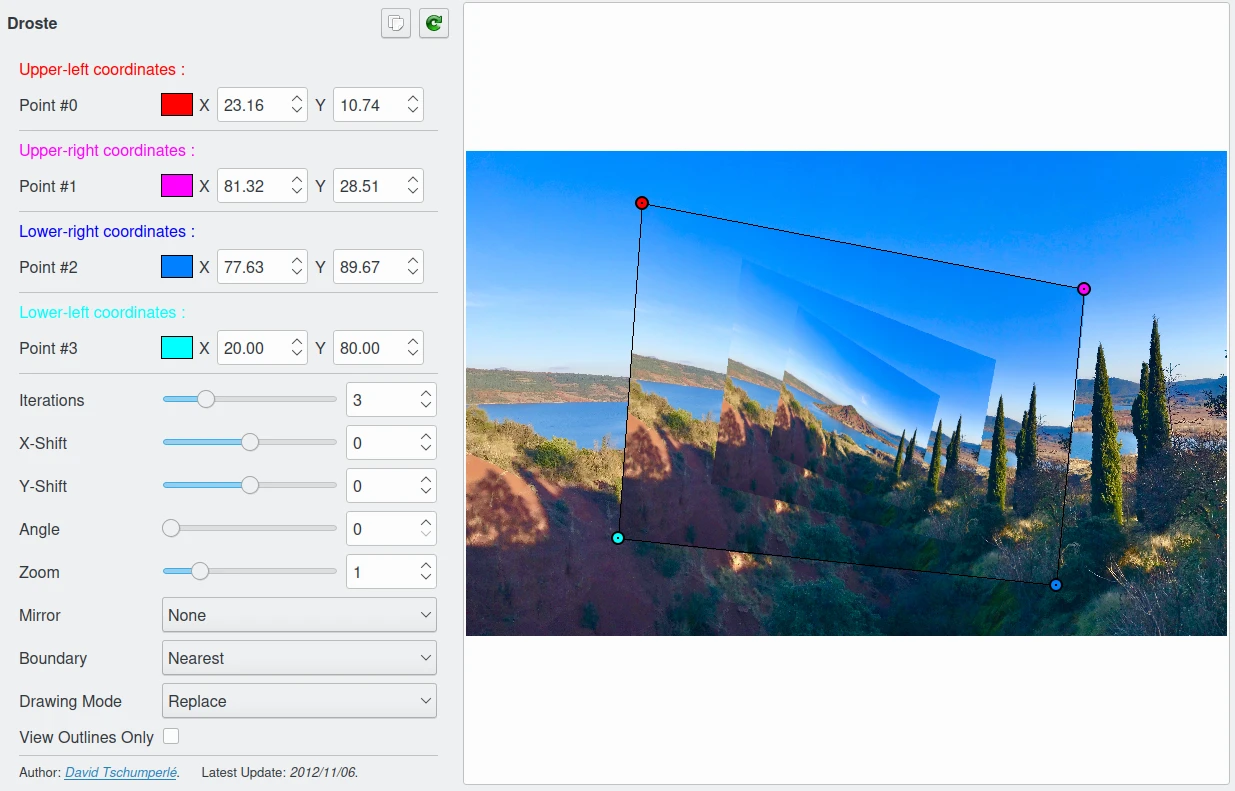Image resolution: width=1235 pixels, height=791 pixels.
Task: Open the Mirror dropdown
Action: coord(299,615)
